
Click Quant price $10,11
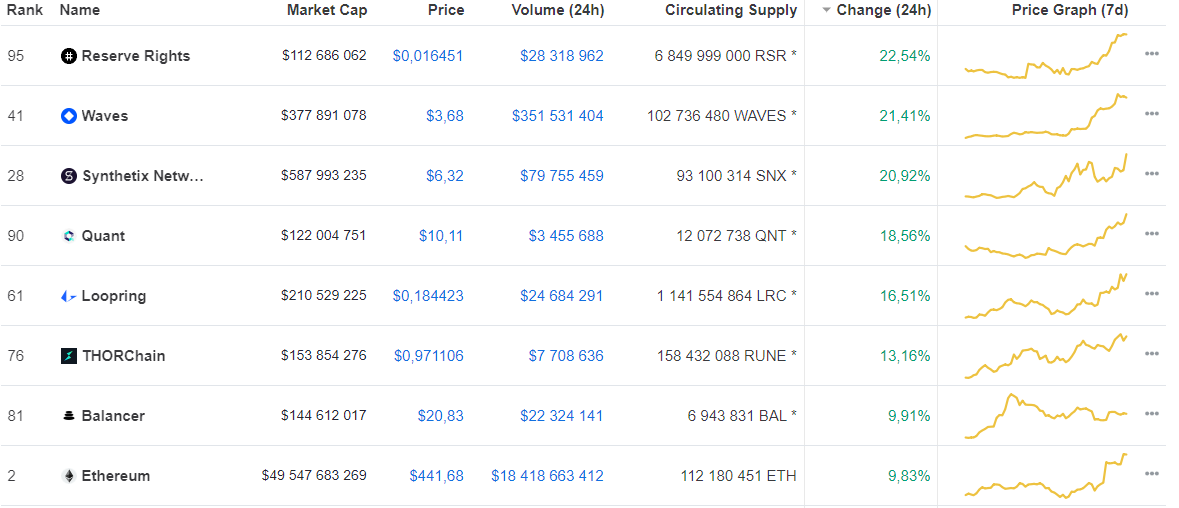click(441, 236)
